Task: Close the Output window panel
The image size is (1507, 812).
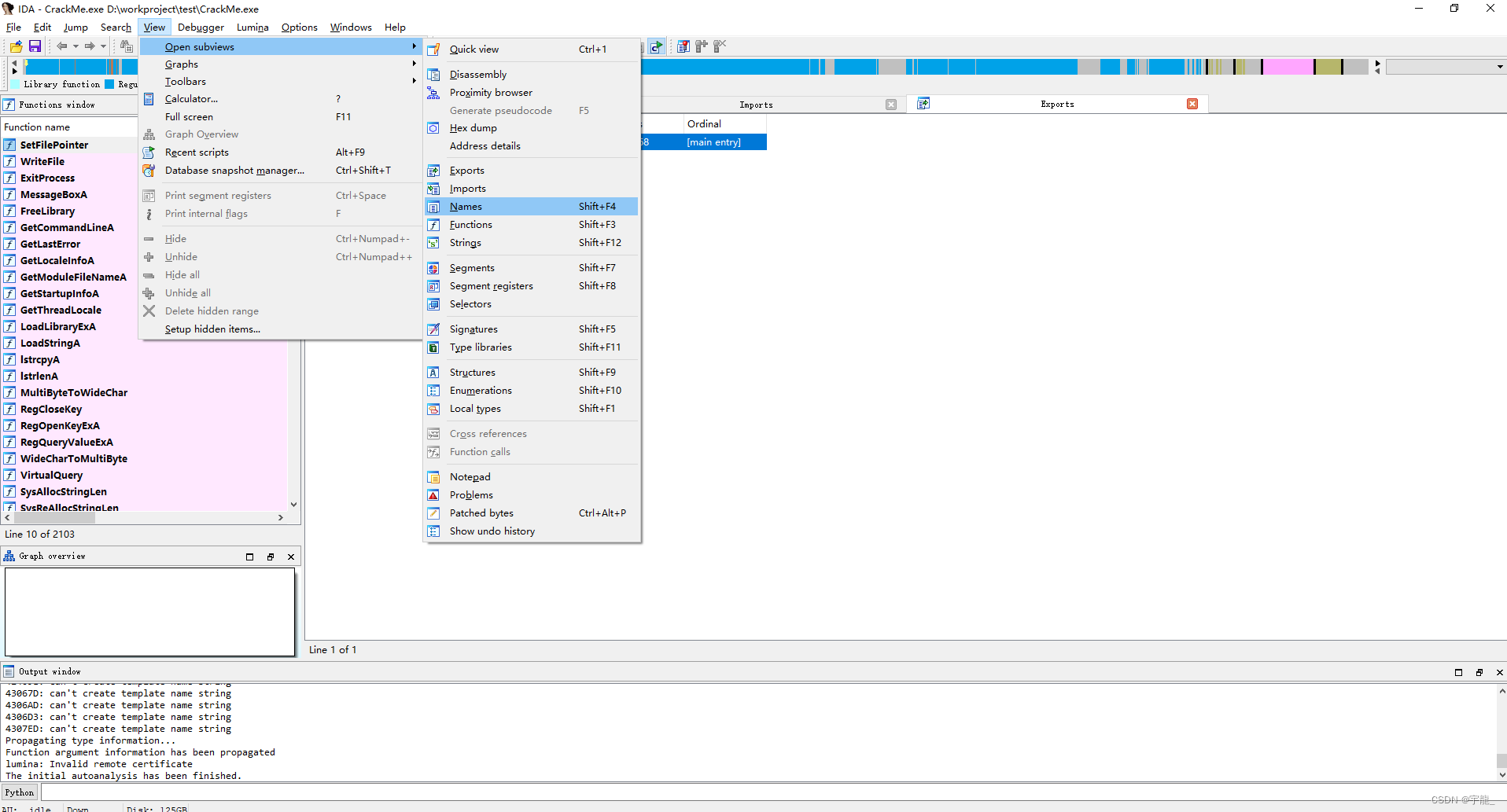Action: (1499, 672)
